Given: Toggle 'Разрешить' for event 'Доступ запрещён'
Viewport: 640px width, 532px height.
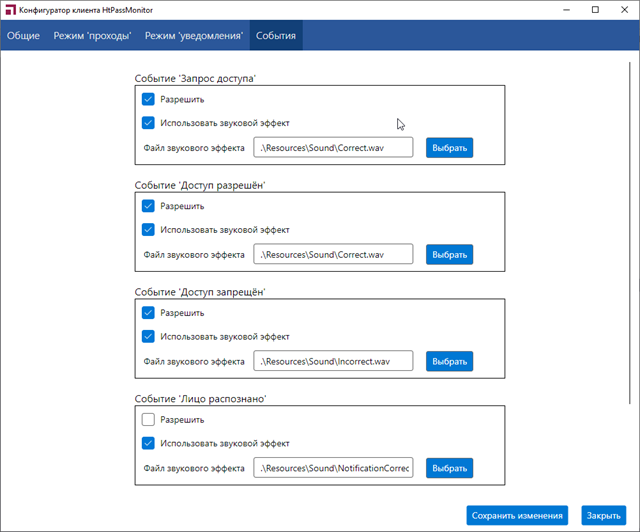Looking at the screenshot, I should point(148,313).
